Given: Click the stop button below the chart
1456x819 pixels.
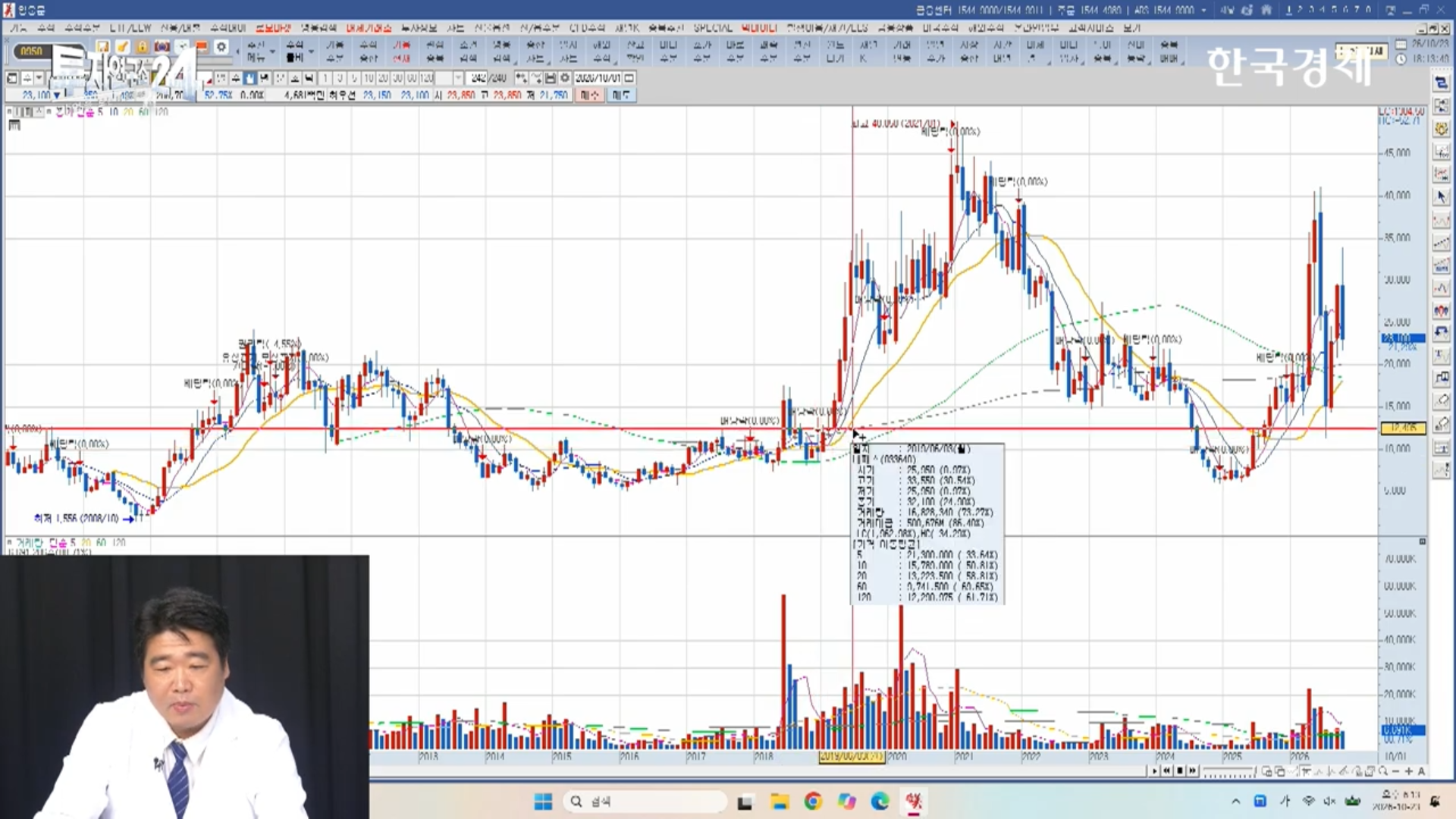Looking at the screenshot, I should tap(1179, 770).
